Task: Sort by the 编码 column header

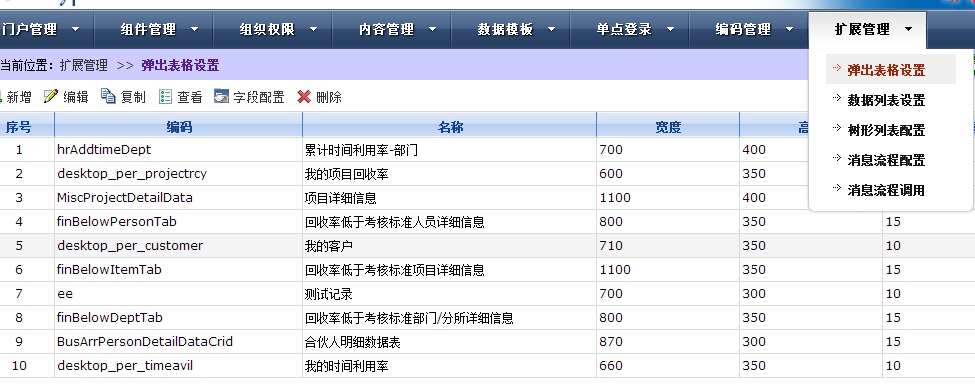Action: tap(179, 128)
